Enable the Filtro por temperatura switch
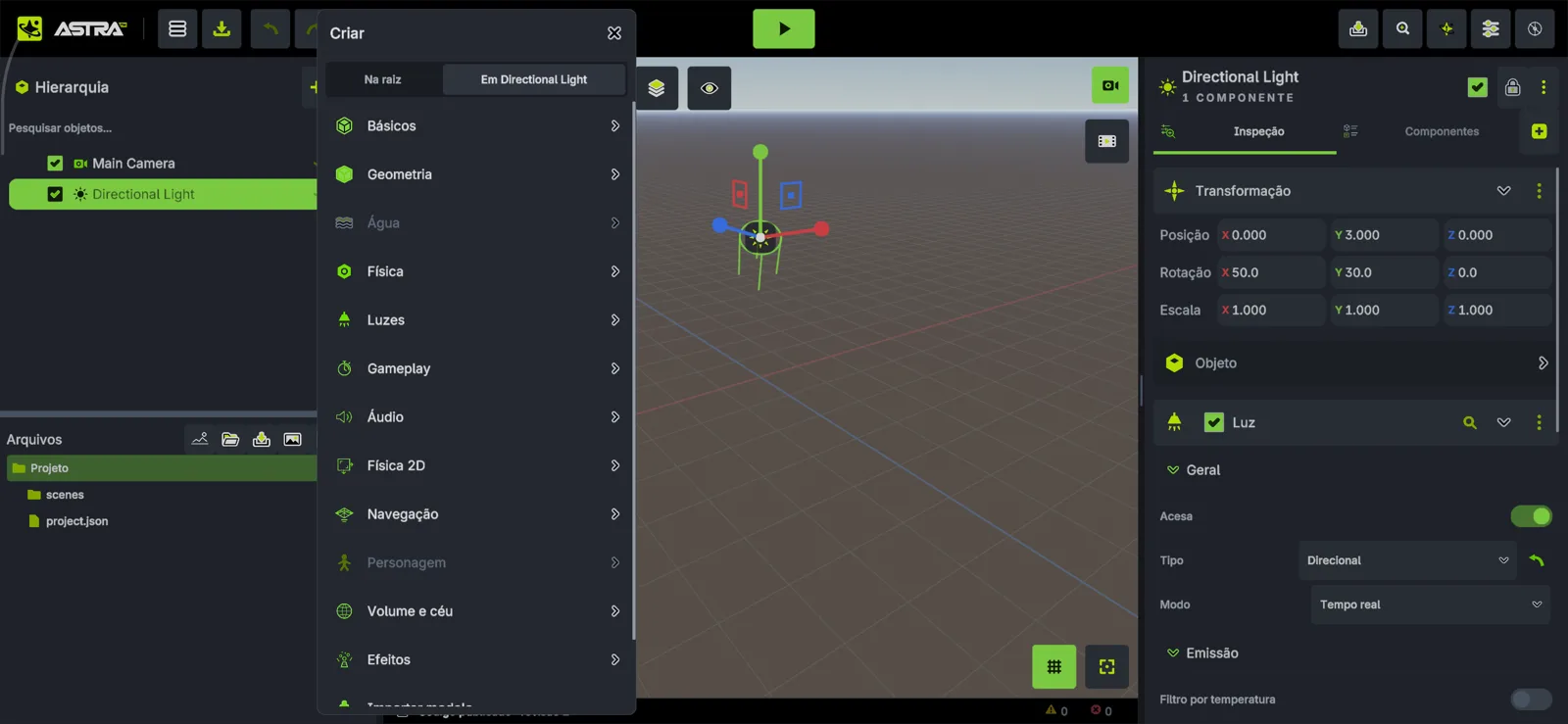This screenshot has width=1568, height=724. 1531,700
